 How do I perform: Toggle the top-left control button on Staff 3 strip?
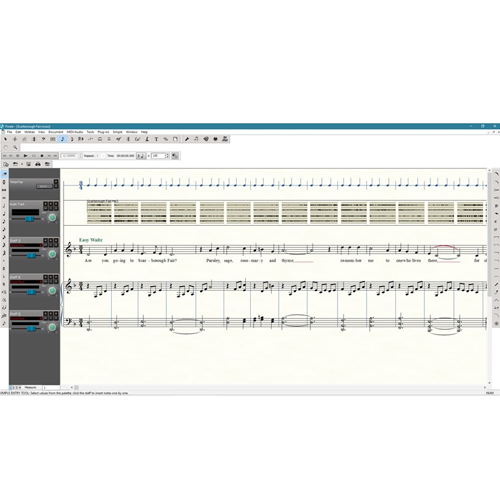pos(46,314)
